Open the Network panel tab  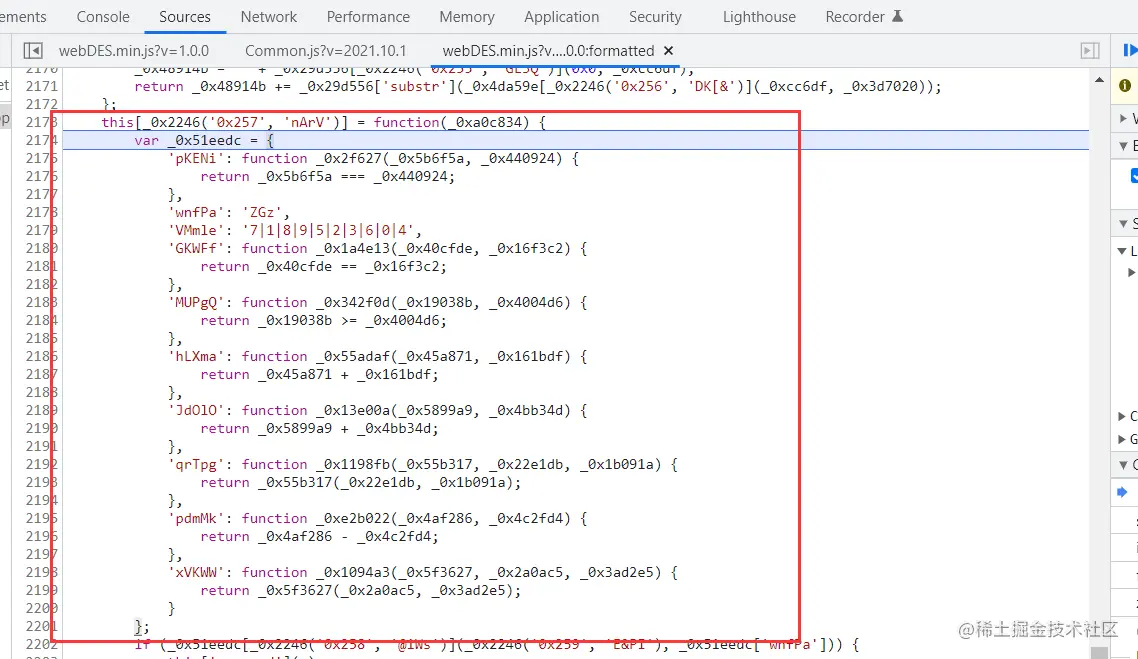269,17
